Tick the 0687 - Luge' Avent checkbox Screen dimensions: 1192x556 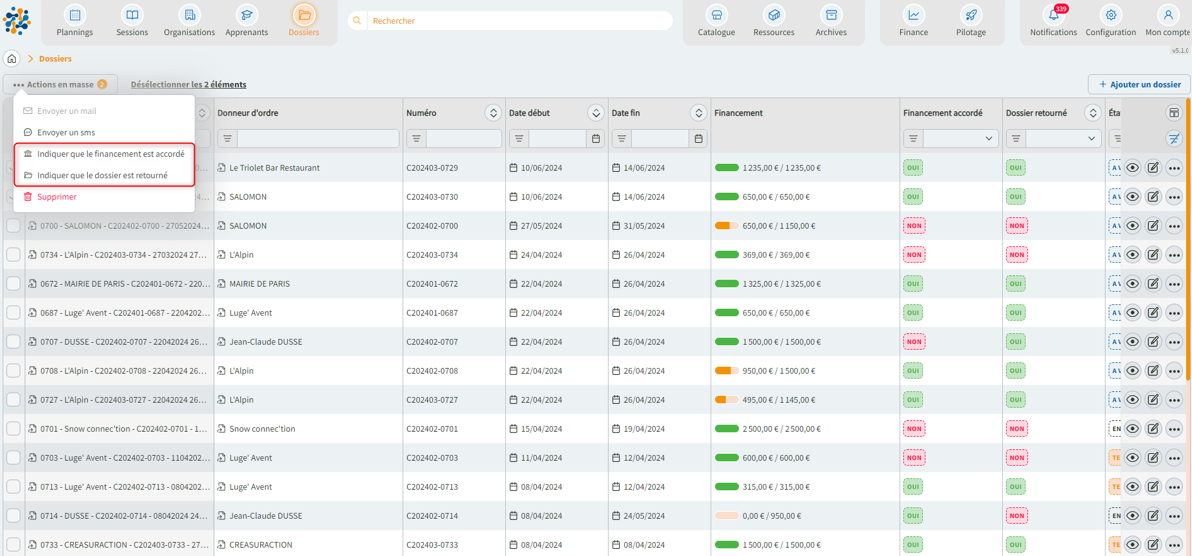[14, 313]
